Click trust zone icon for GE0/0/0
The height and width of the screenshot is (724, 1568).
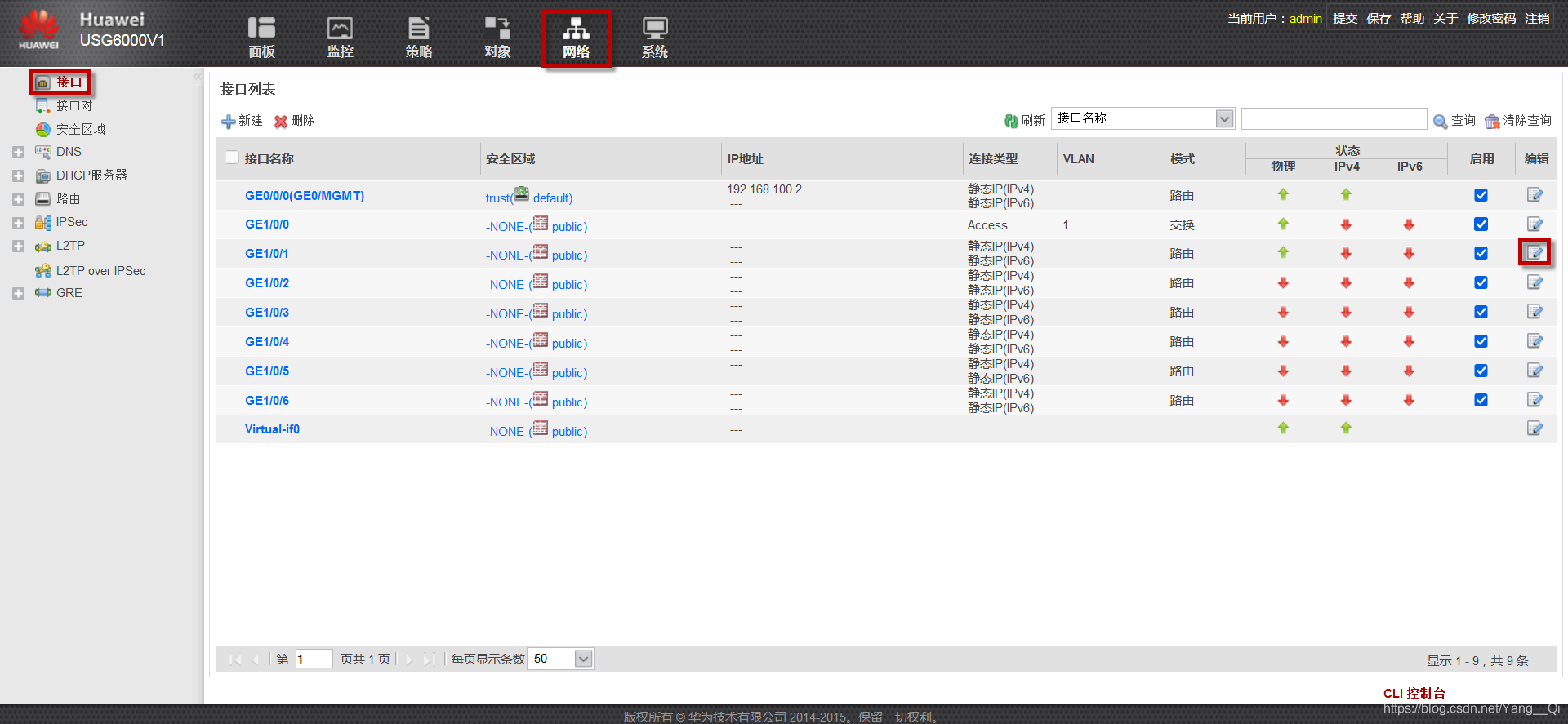click(x=521, y=194)
